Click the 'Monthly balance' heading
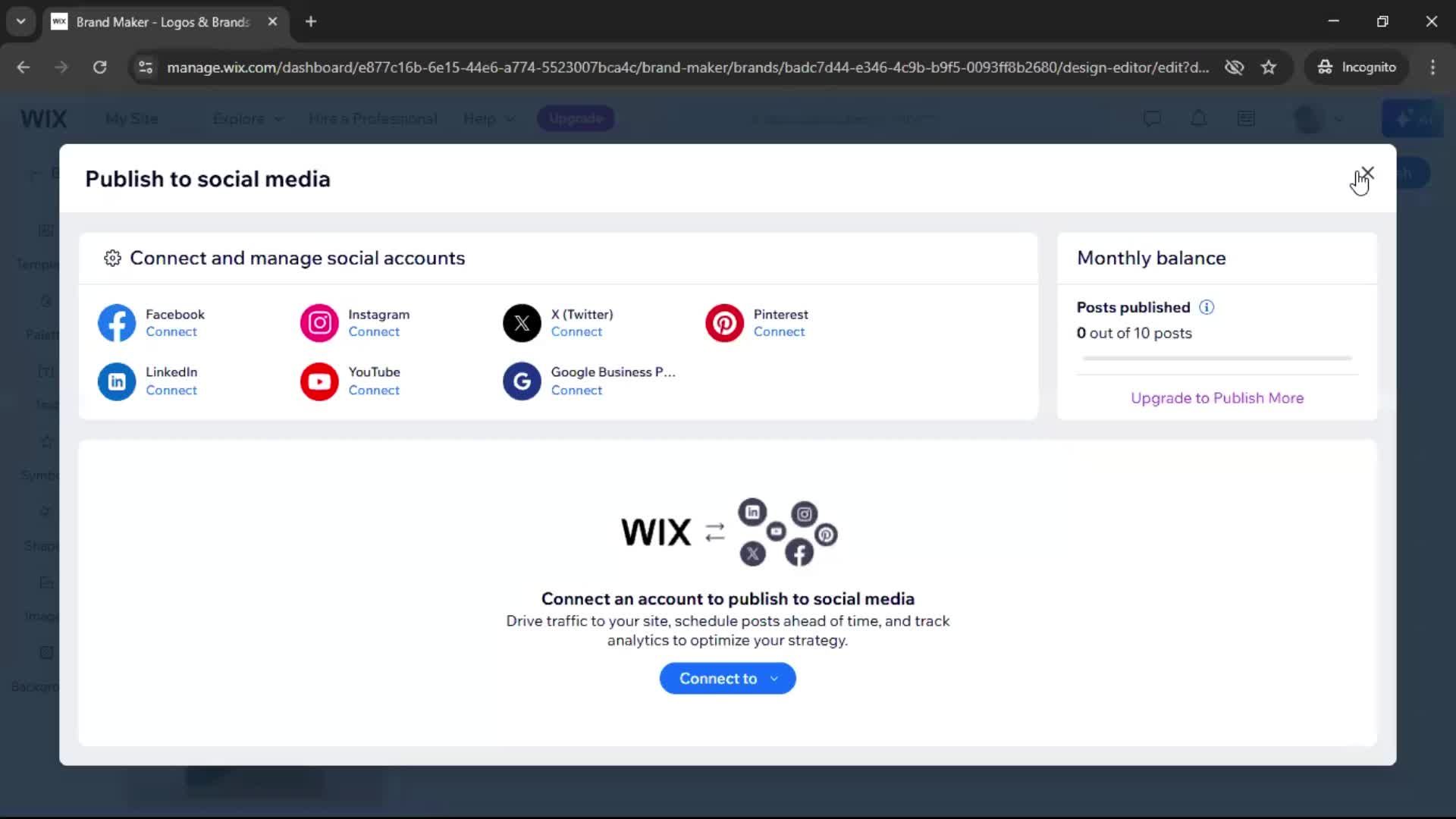1456x819 pixels. click(x=1151, y=258)
